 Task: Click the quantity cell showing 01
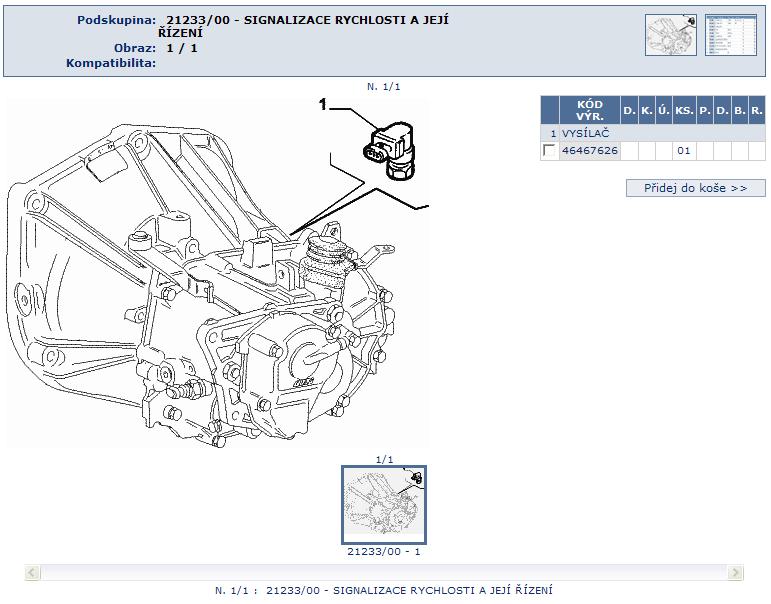[684, 151]
